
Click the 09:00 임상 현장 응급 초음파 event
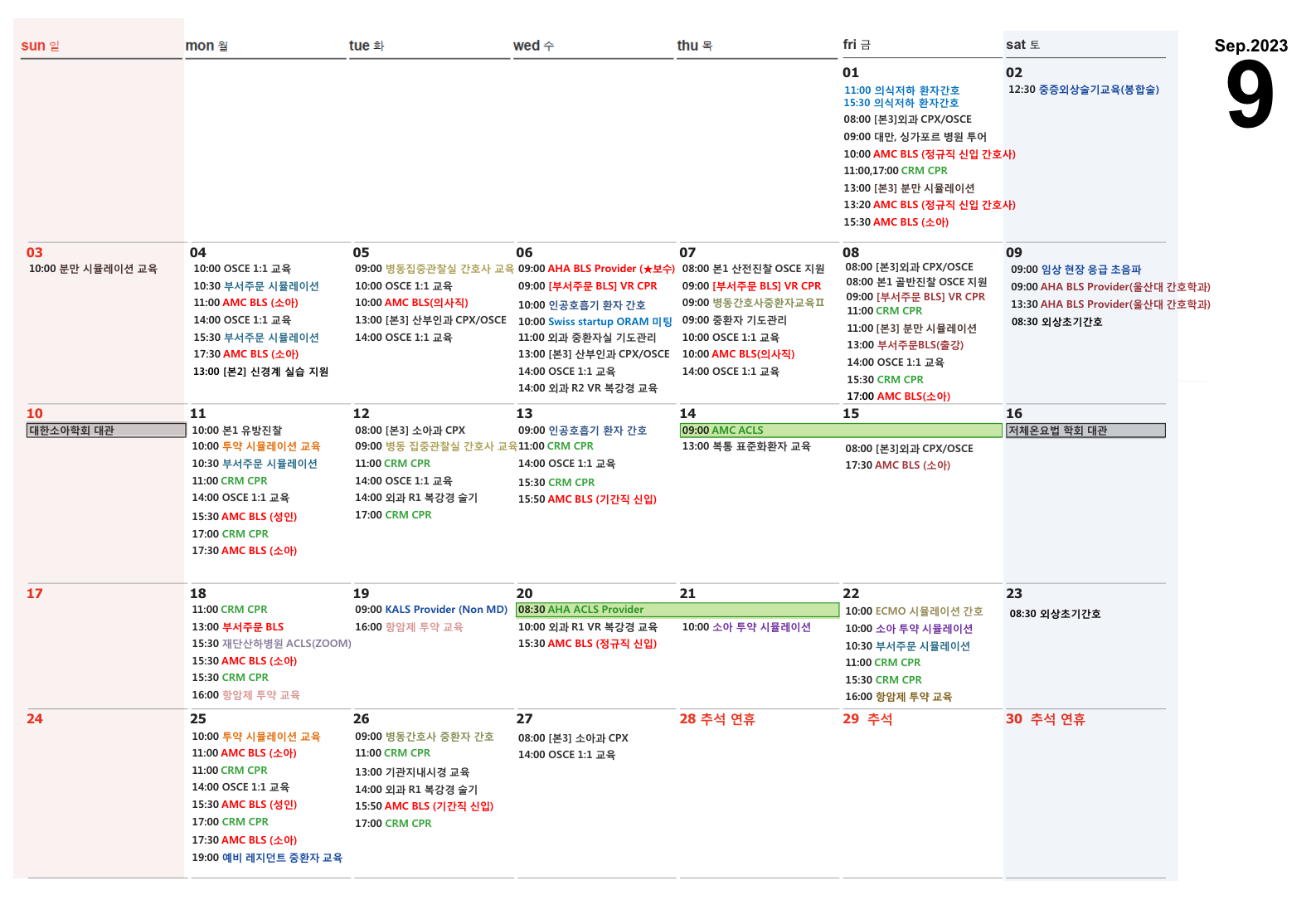(x=1076, y=270)
